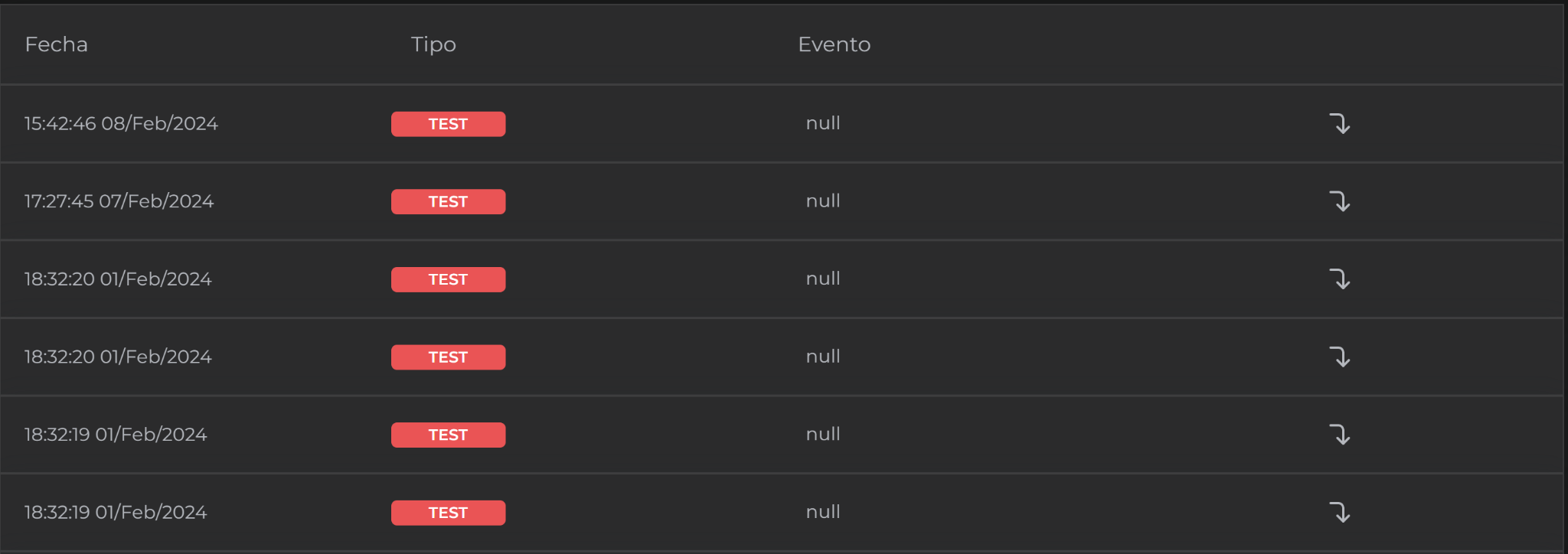Click null event value in 15:42:46 row
This screenshot has height=554, width=1568.
coord(823,123)
